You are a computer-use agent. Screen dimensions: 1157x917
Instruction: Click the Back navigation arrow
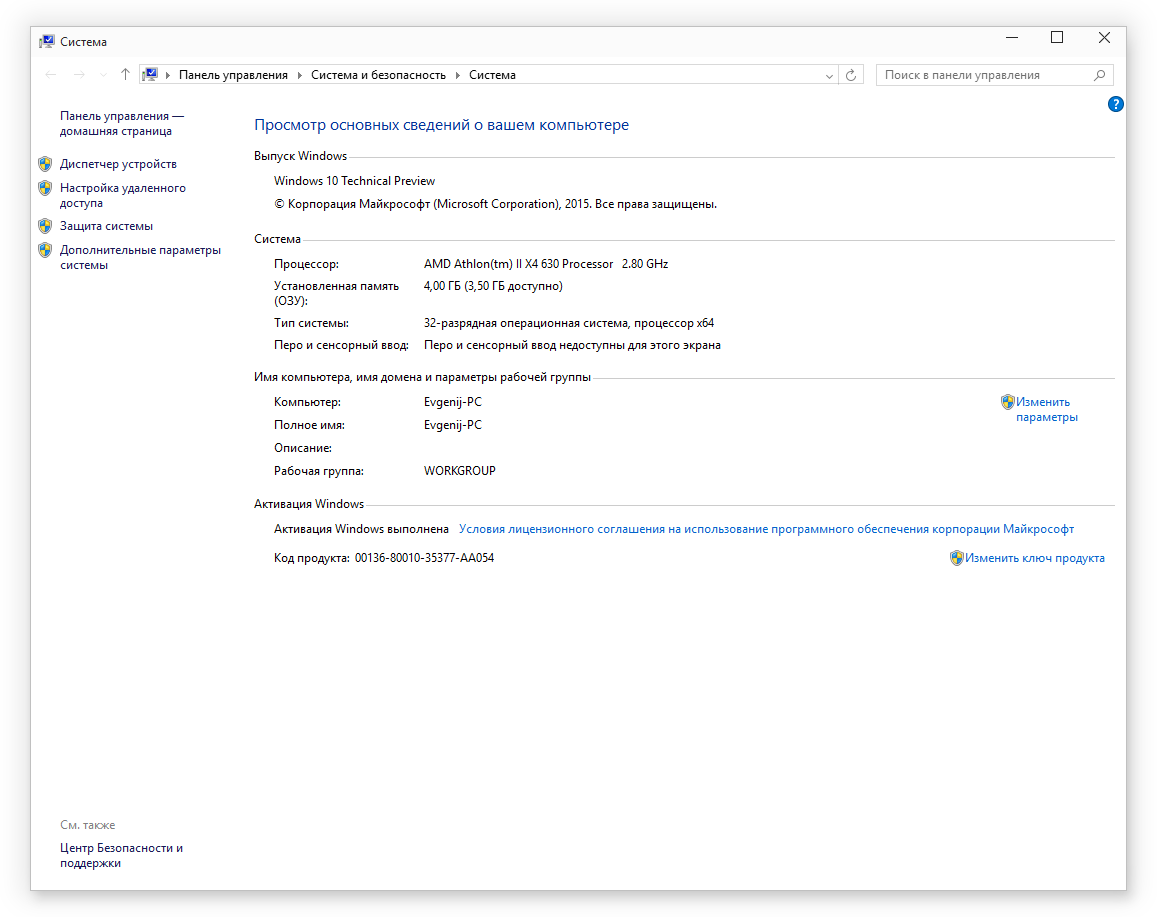click(x=51, y=75)
